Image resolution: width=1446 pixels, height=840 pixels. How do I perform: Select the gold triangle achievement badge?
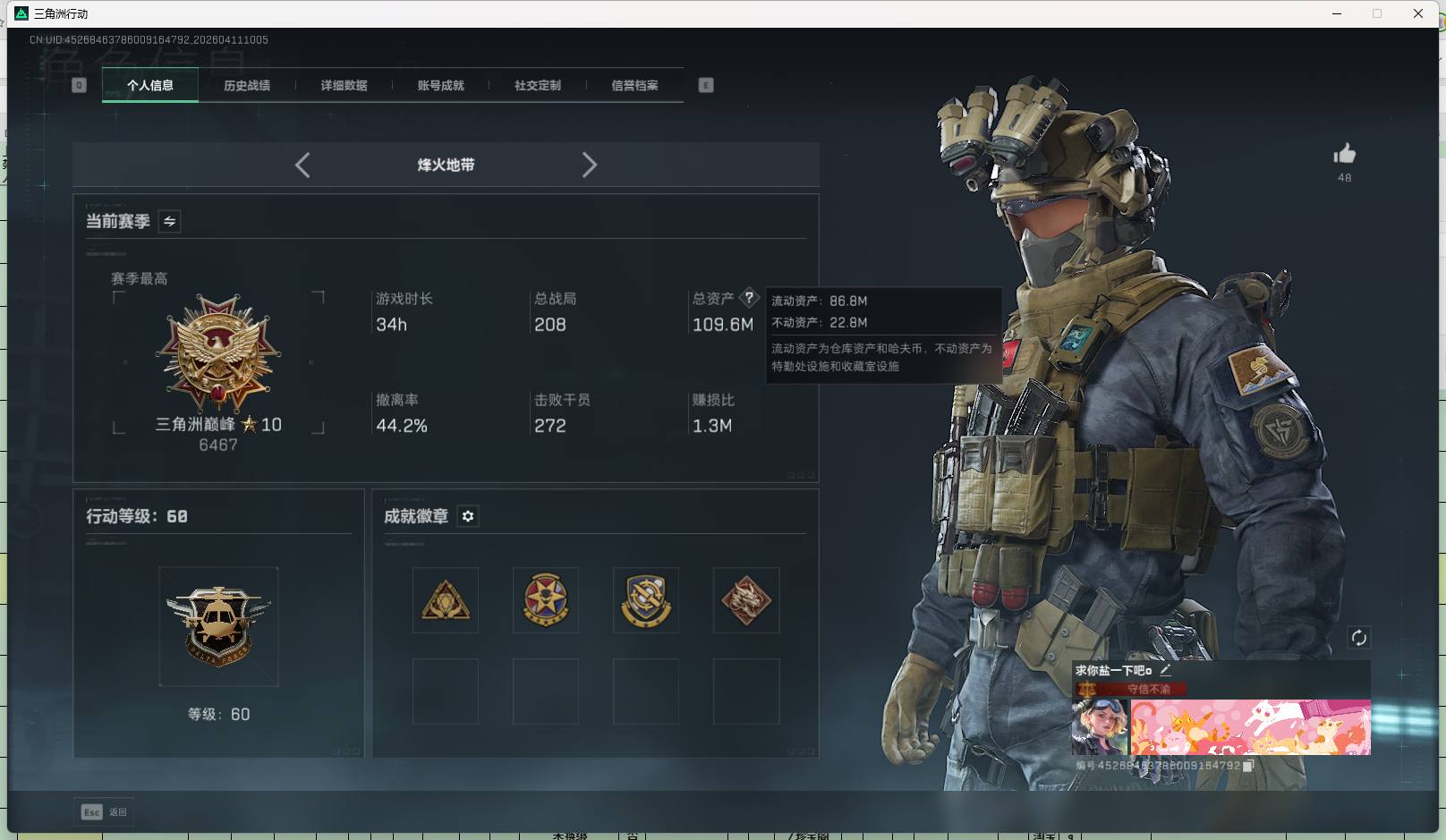pyautogui.click(x=446, y=600)
